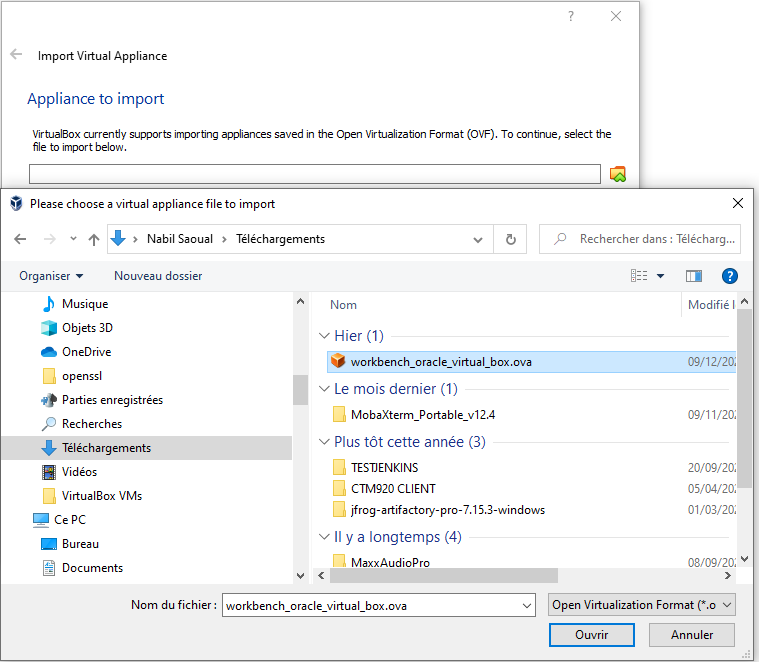Collapse the Hier (1) group
This screenshot has height=662, width=759.
(x=324, y=335)
